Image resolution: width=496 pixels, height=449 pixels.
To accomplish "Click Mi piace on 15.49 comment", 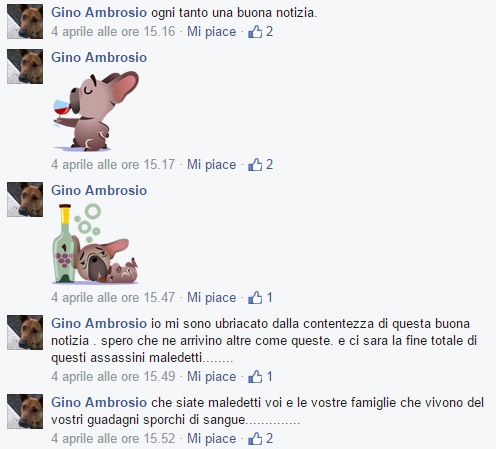I will tap(211, 377).
